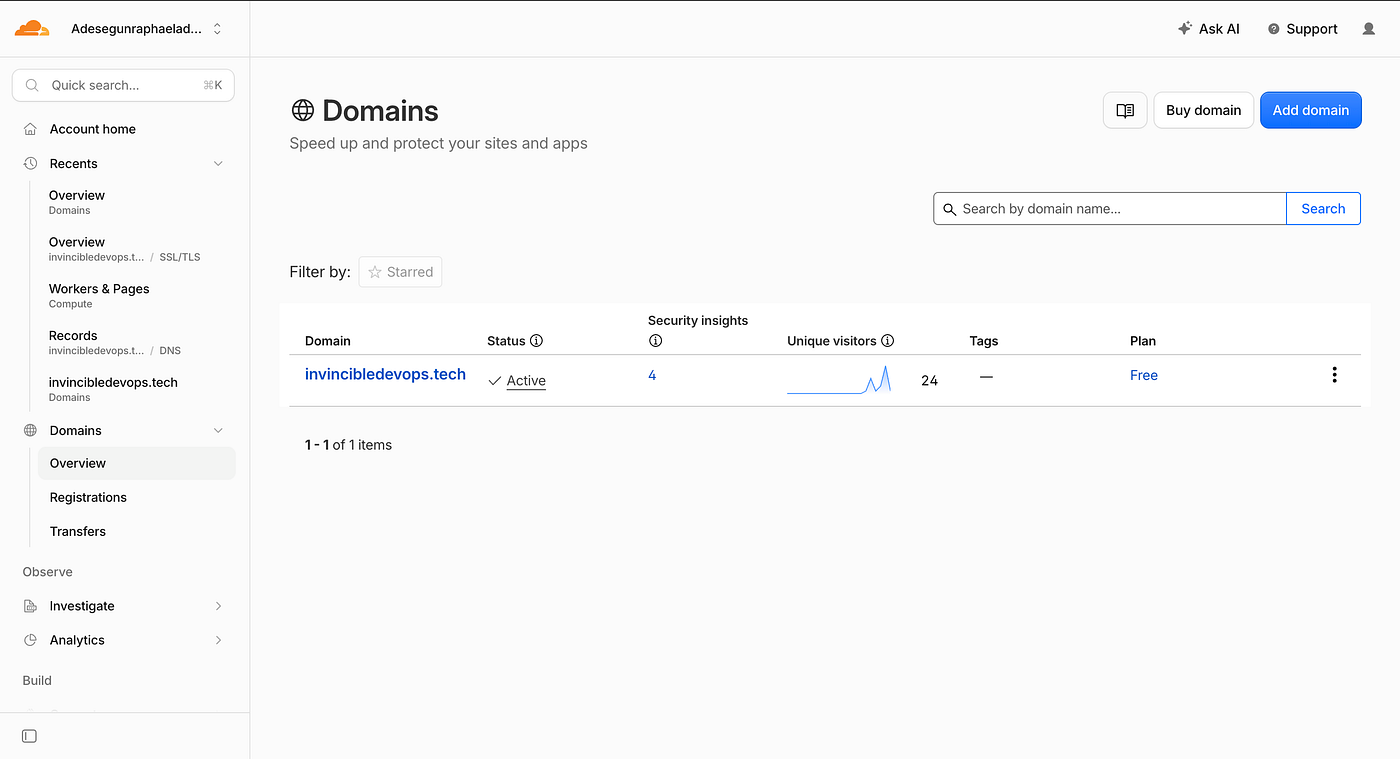Click the Recents clock icon
The image size is (1400, 759).
(30, 163)
